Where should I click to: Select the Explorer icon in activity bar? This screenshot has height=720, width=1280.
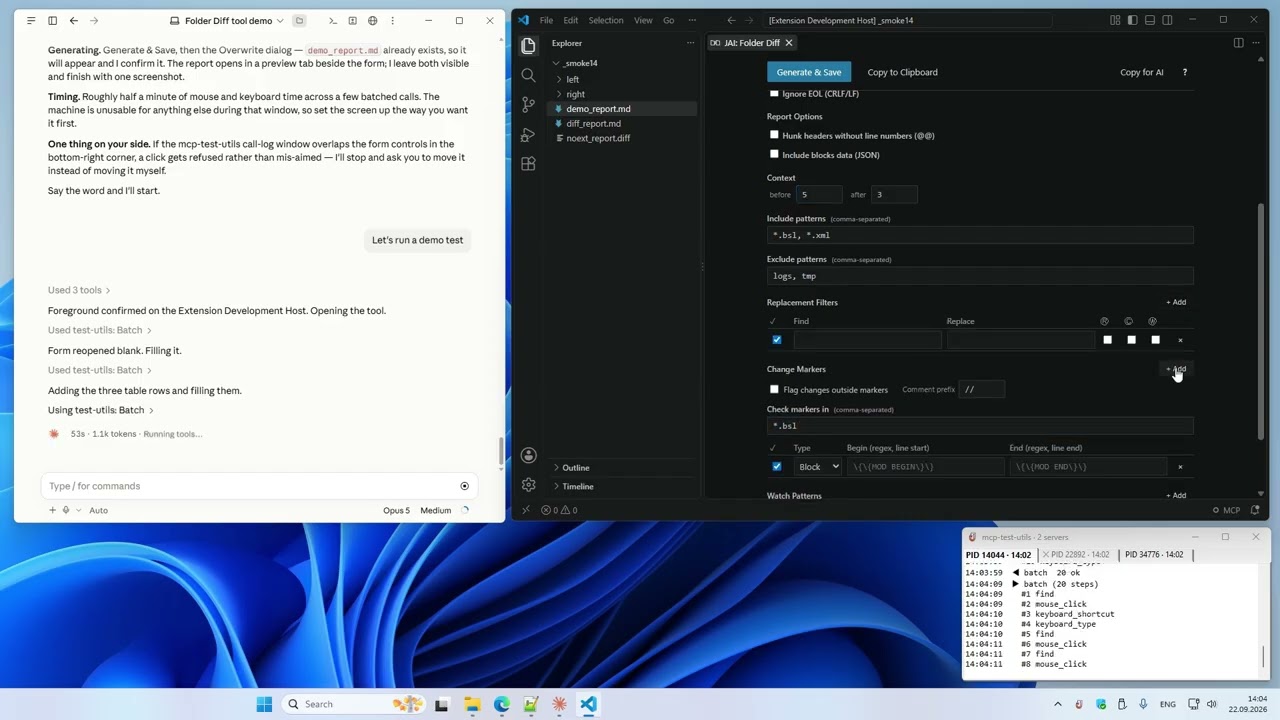(x=528, y=45)
